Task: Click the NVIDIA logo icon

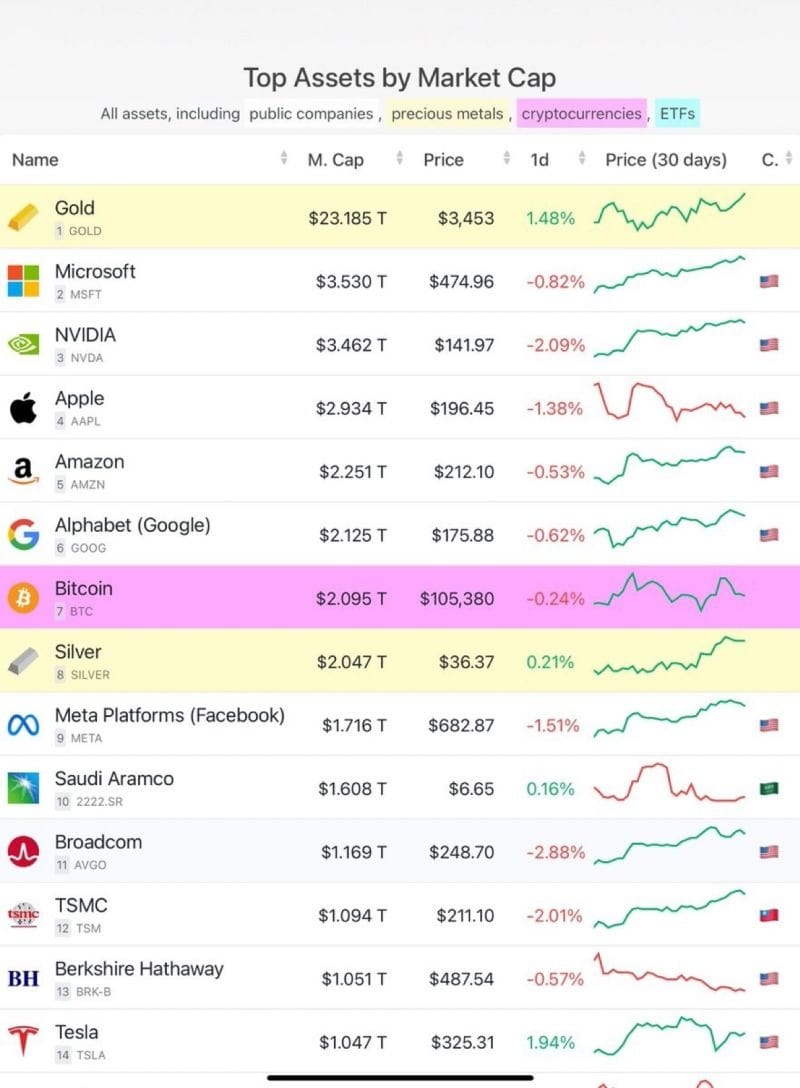Action: pos(23,345)
